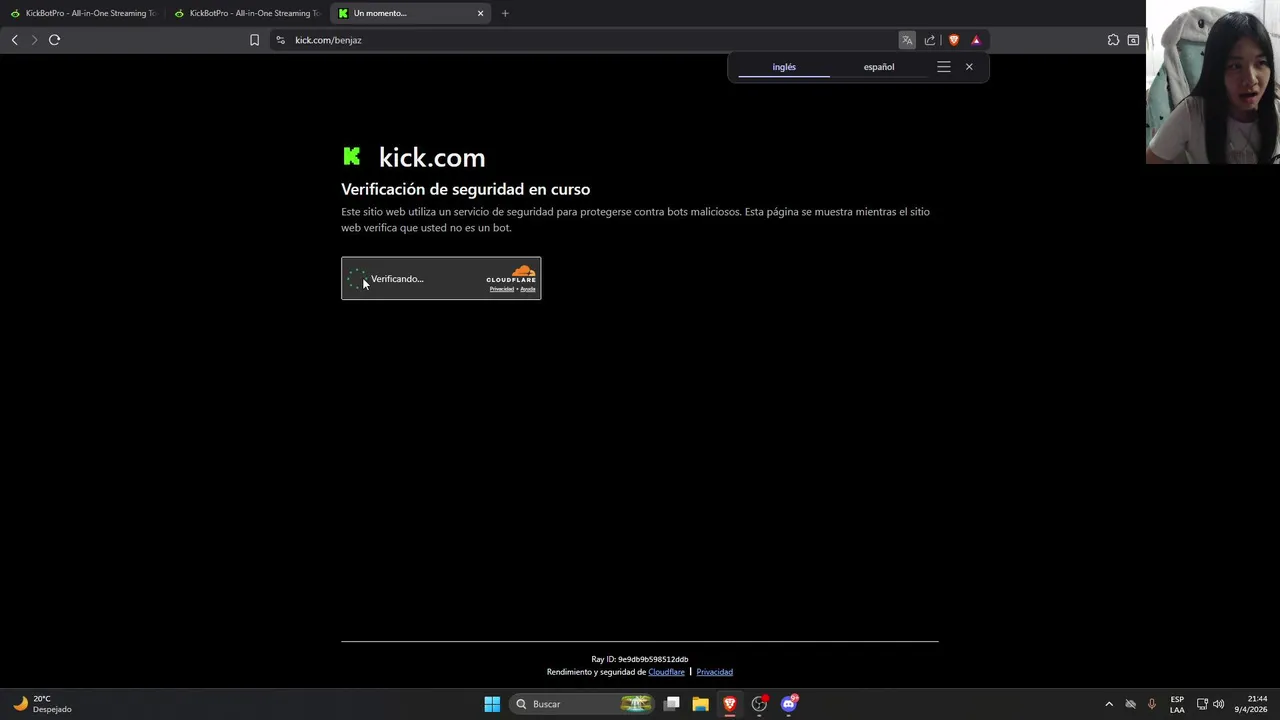Screen dimensions: 1280x720
Task: Select the inglés translation tab
Action: (x=784, y=67)
